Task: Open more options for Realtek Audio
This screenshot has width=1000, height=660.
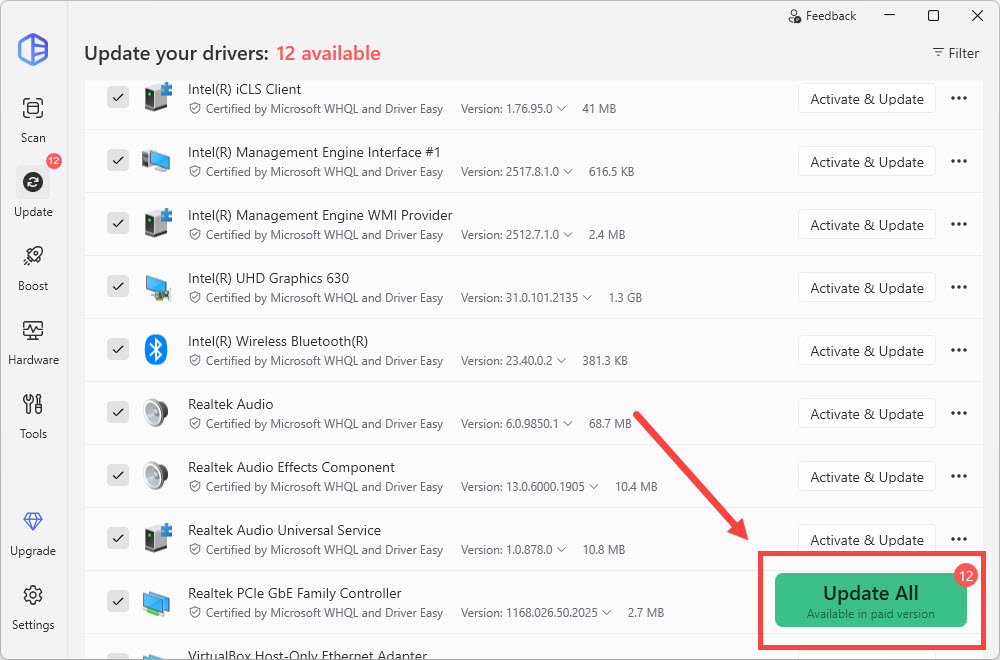Action: [958, 414]
